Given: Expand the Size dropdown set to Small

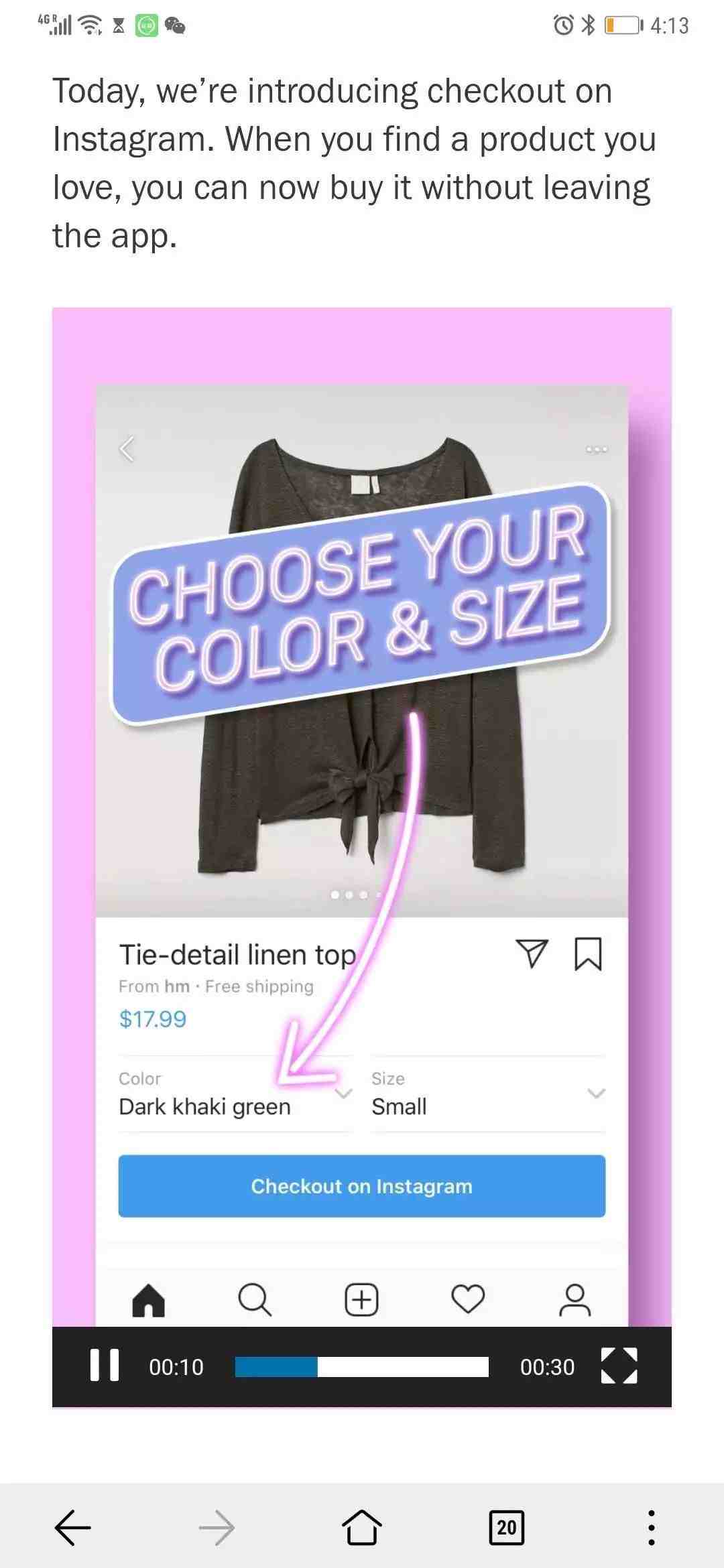Looking at the screenshot, I should (x=489, y=1094).
